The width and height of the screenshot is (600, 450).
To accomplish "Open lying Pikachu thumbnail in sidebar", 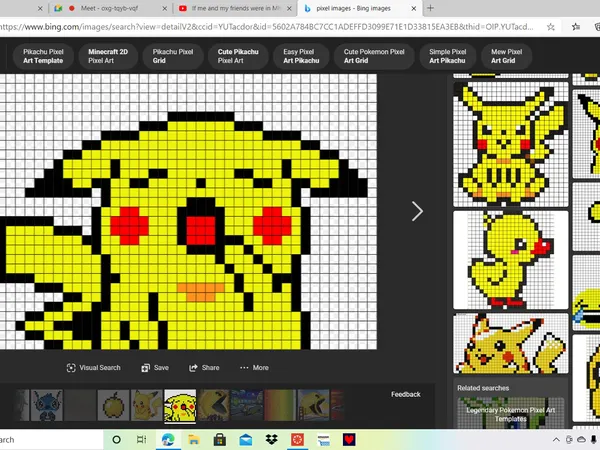I will [x=511, y=343].
